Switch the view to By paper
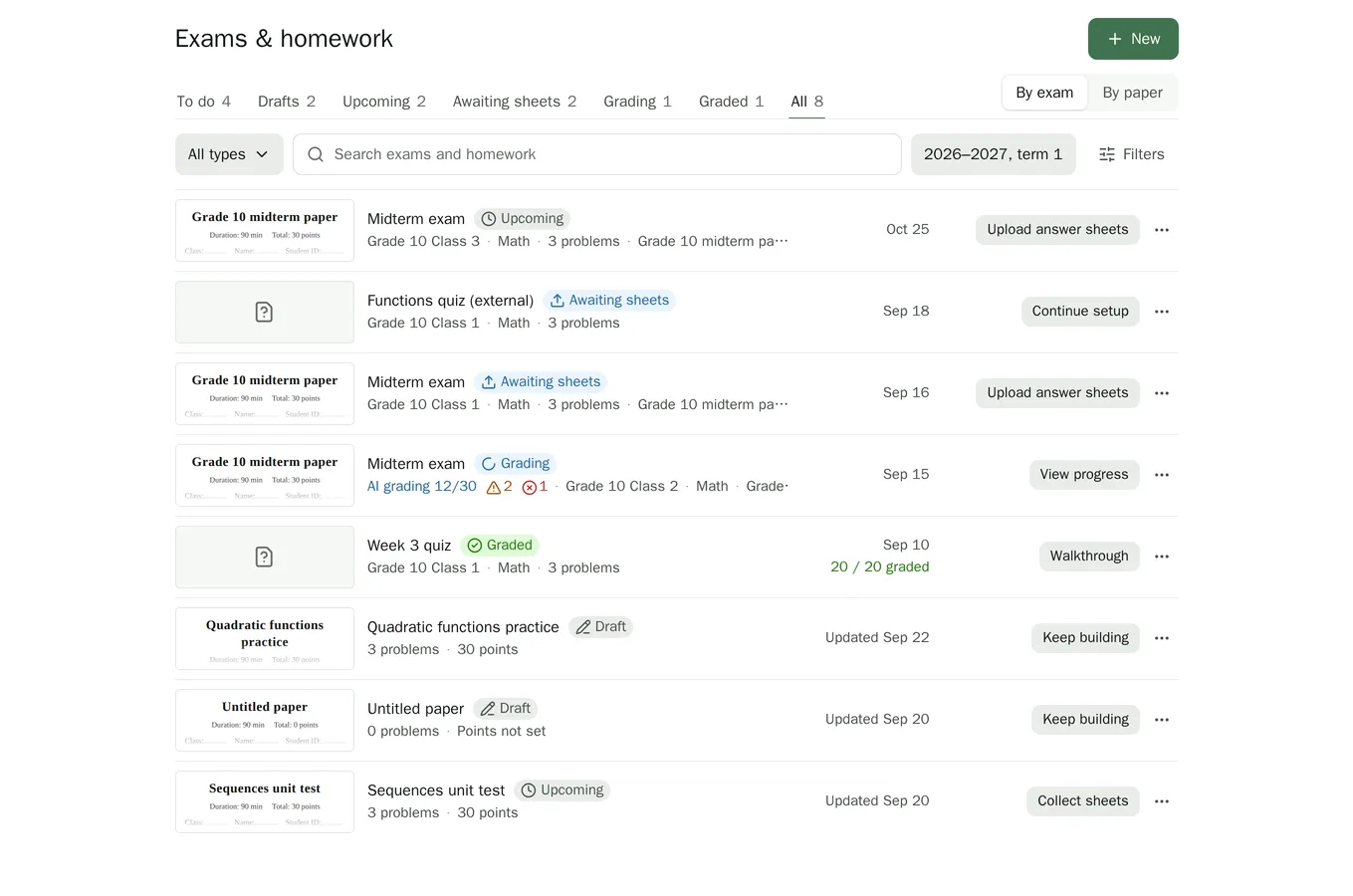Image resolution: width=1353 pixels, height=896 pixels. (x=1132, y=93)
